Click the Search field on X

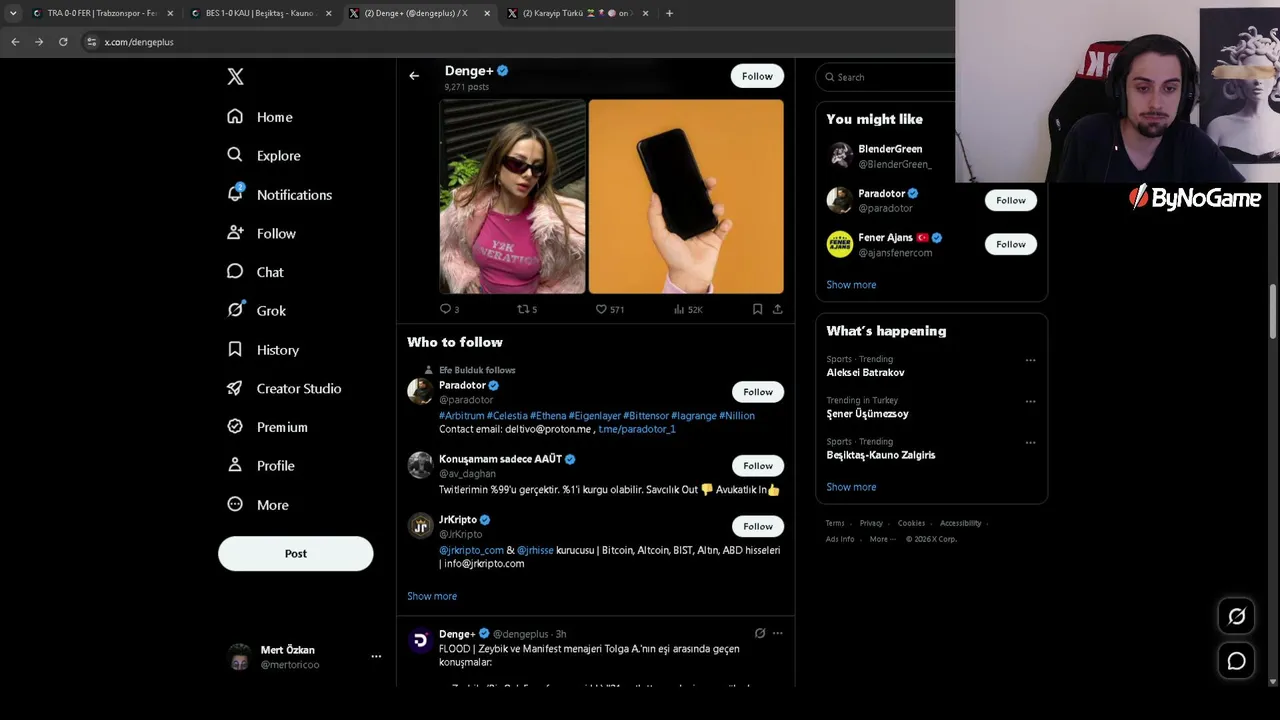pyautogui.click(x=886, y=77)
